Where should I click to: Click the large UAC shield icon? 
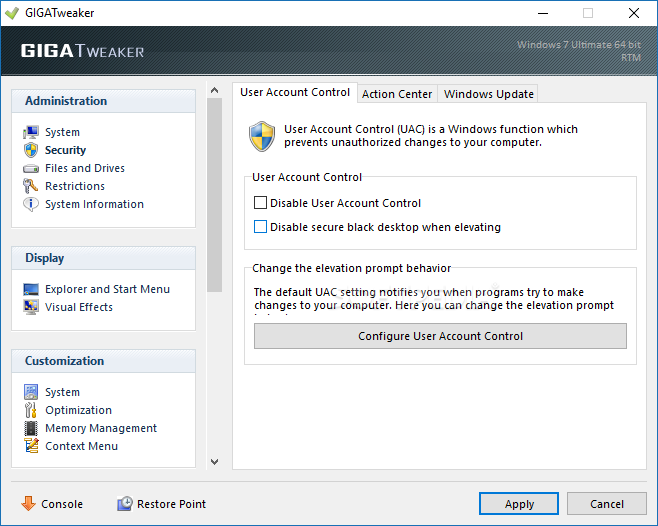click(x=262, y=136)
